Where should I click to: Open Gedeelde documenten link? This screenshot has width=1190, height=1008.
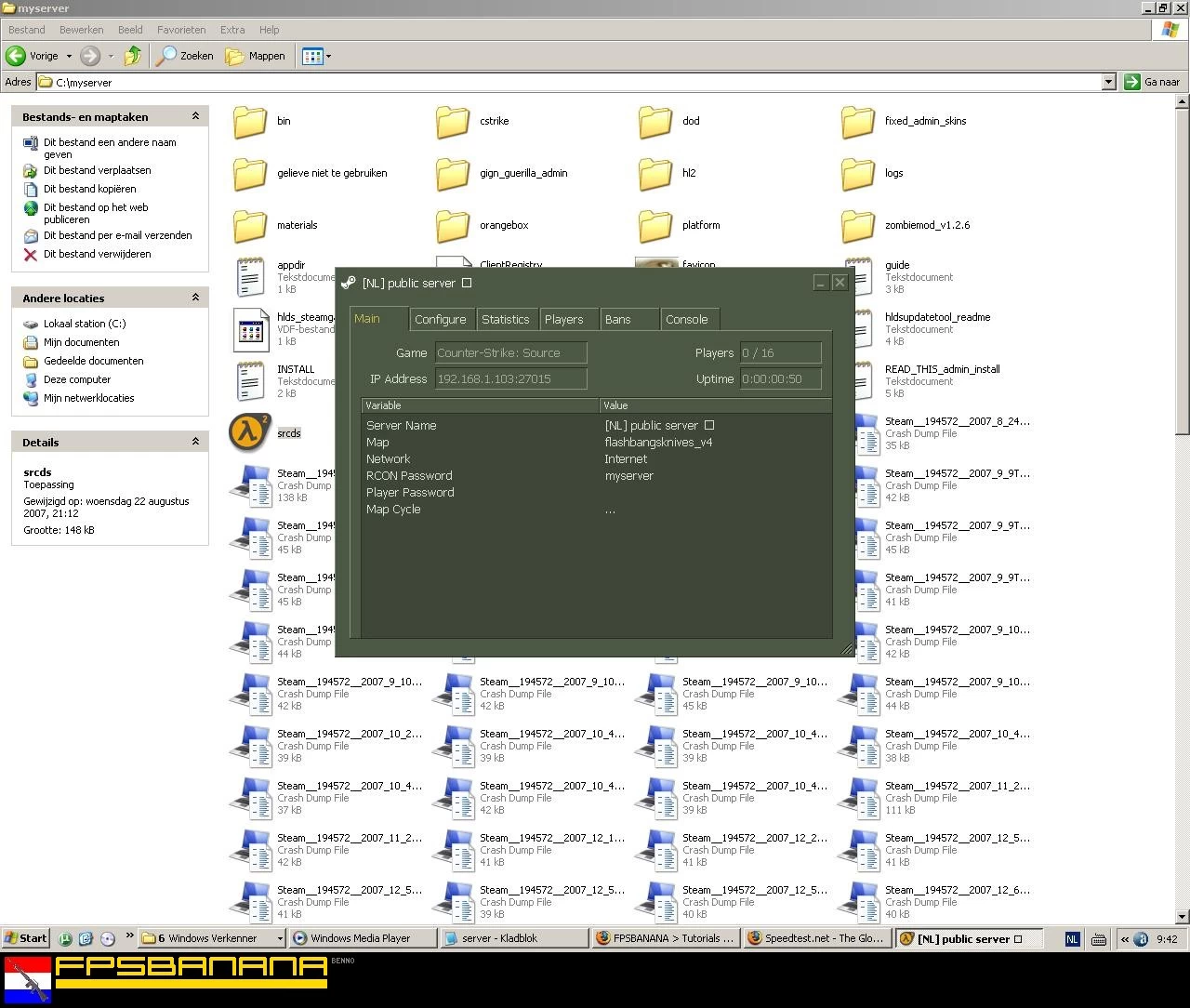pos(93,361)
